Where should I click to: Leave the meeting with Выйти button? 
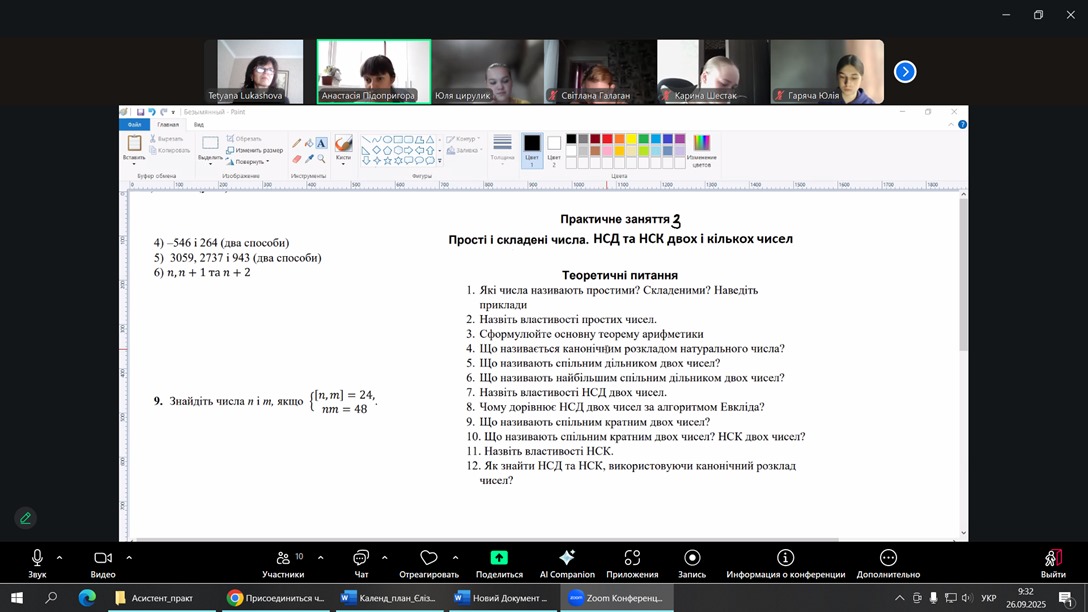1052,563
